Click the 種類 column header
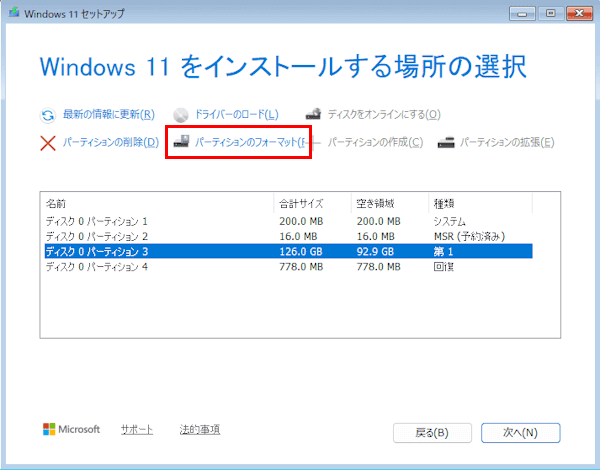Screen dimensions: 600x470 (480, 203)
